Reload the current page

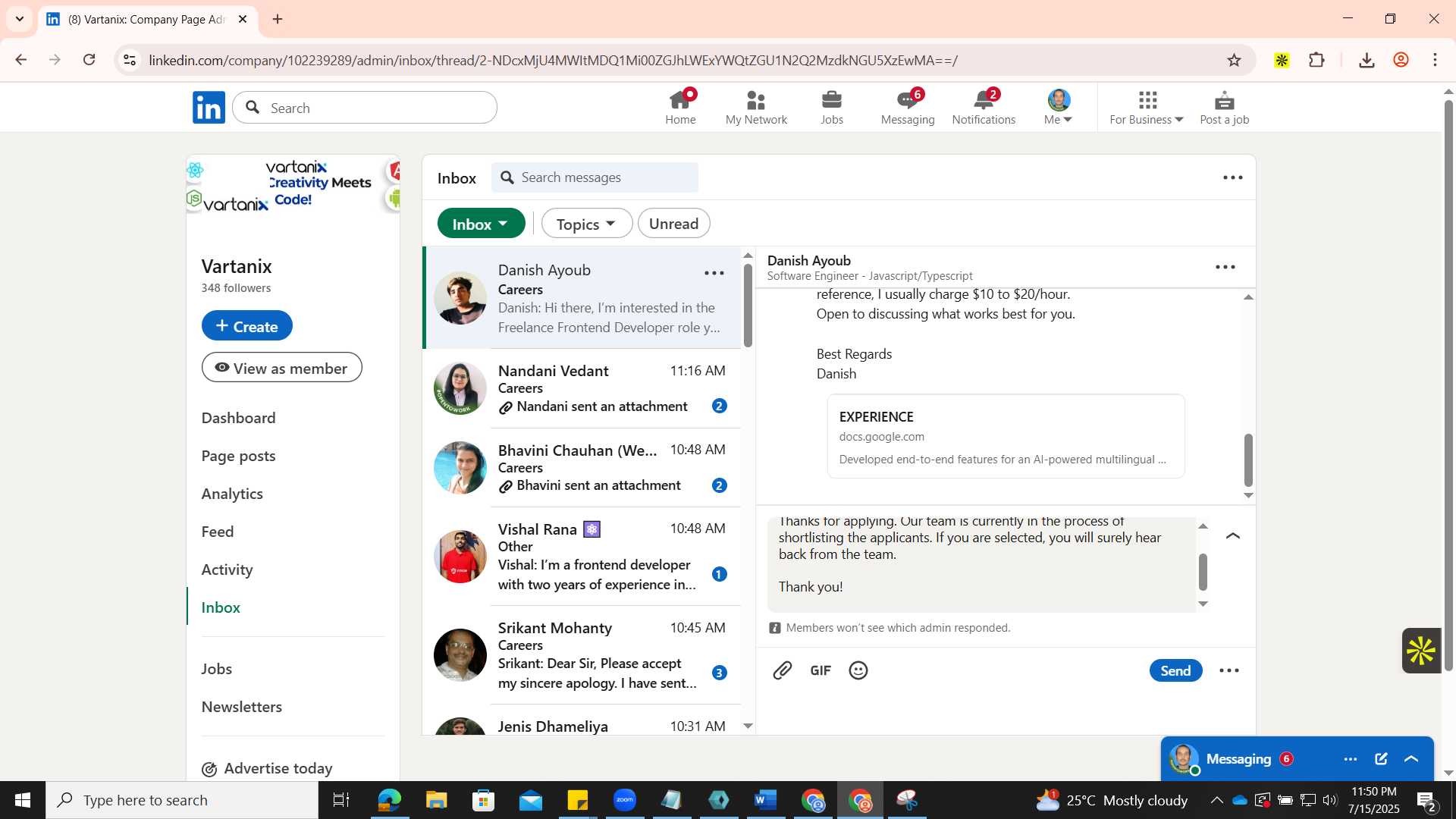tap(89, 60)
